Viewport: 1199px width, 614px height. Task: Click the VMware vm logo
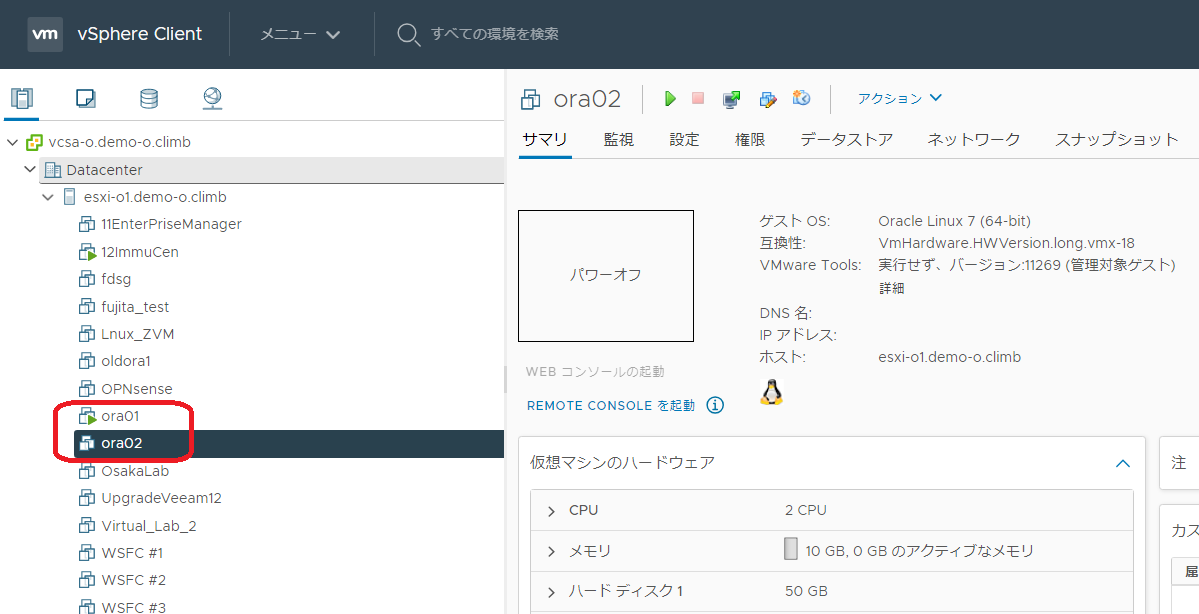pyautogui.click(x=45, y=34)
